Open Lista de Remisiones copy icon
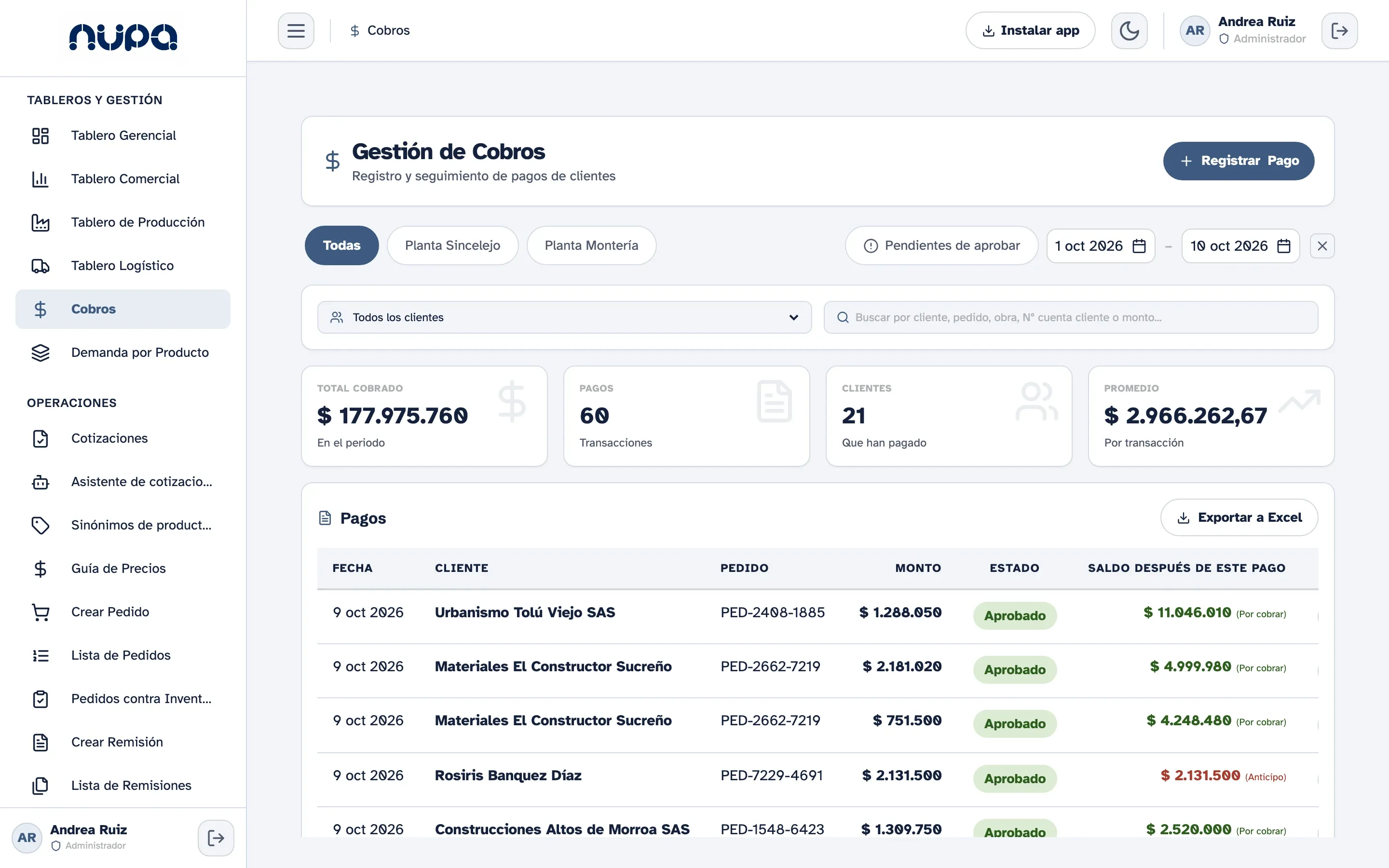The image size is (1389, 868). pos(40,786)
